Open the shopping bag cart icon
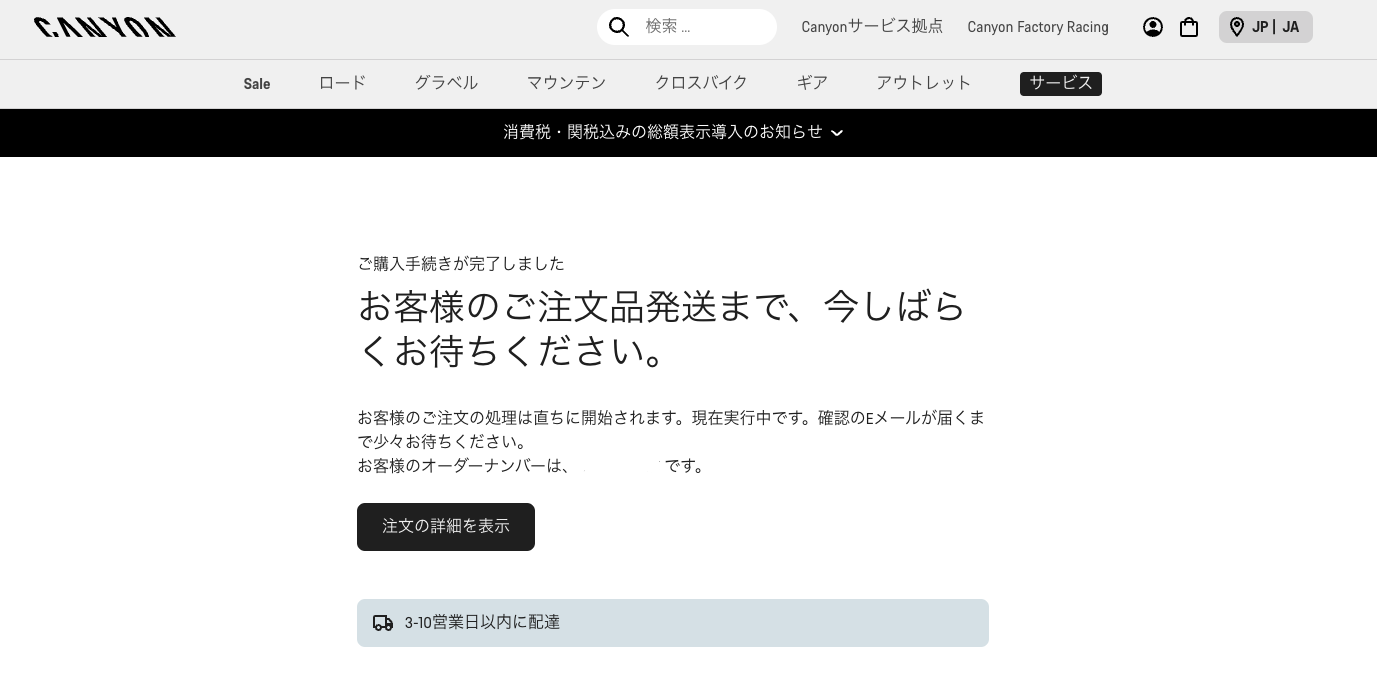This screenshot has width=1377, height=681. coord(1189,27)
